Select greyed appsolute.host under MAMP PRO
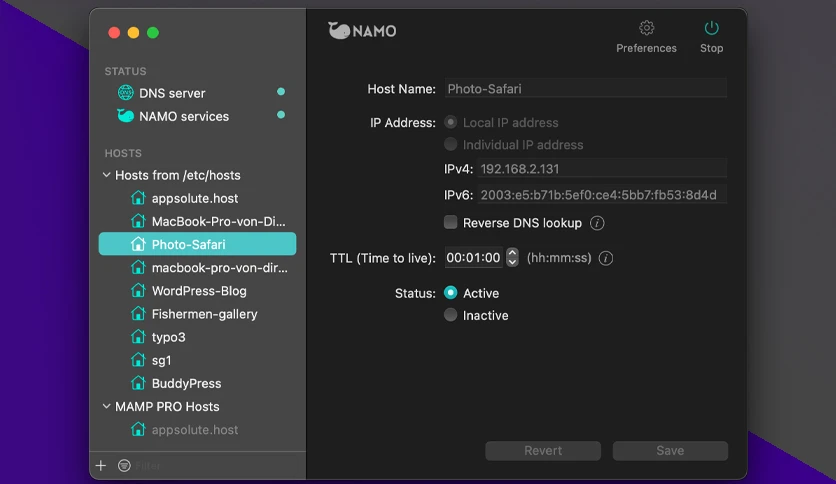Screen dimensions: 836x484 click(x=195, y=430)
